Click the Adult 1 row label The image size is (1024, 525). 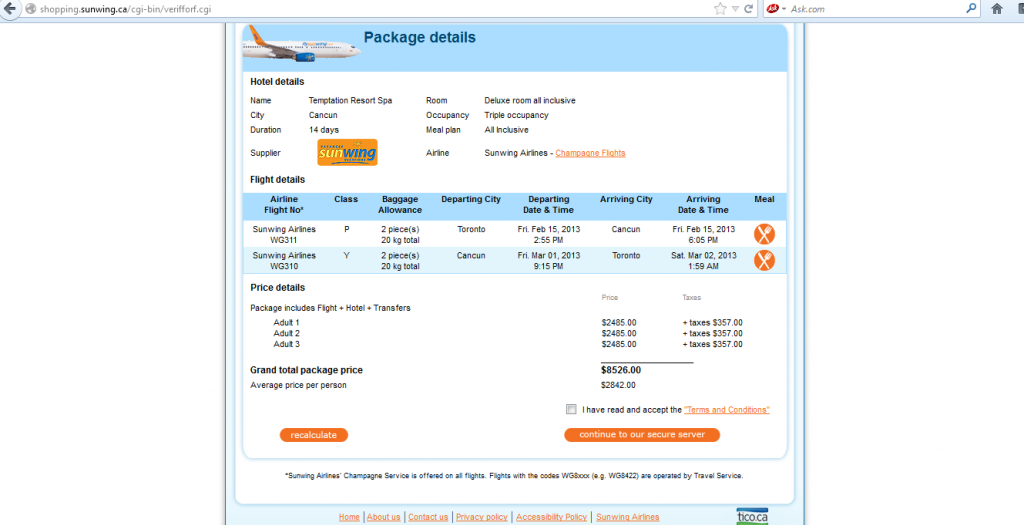coord(287,323)
